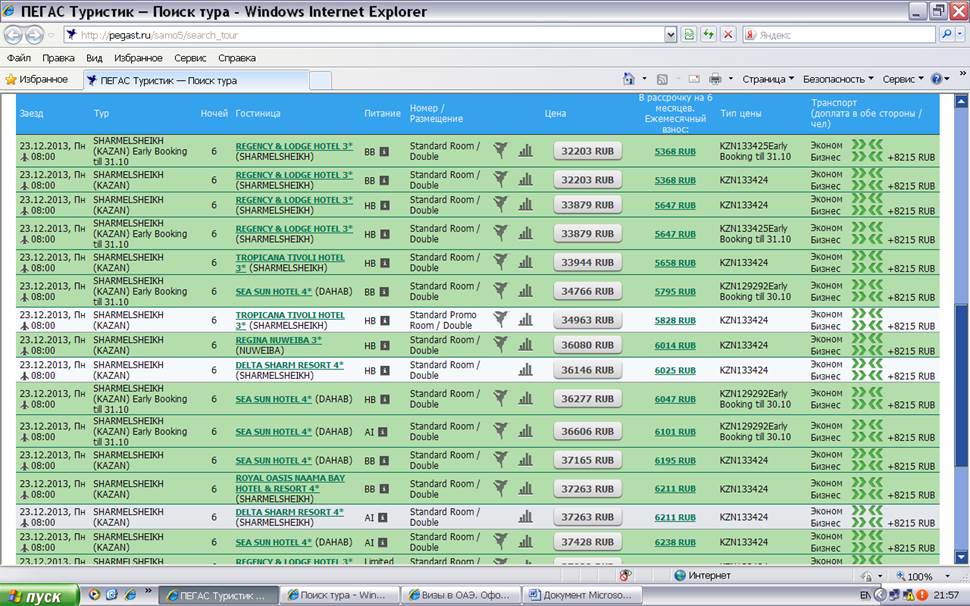Screen dimensions: 970x606
Task: Click the Read Mail envelope icon
Action: [x=694, y=79]
